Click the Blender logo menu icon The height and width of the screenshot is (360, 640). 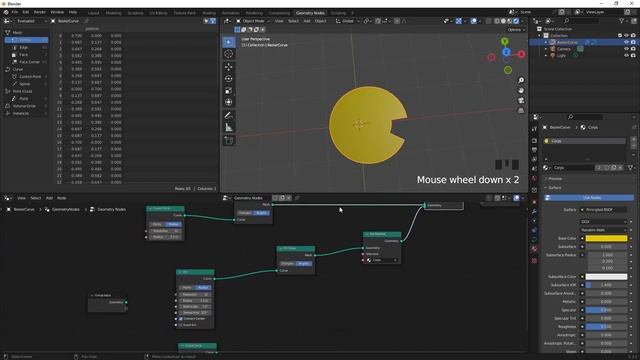[x=6, y=12]
